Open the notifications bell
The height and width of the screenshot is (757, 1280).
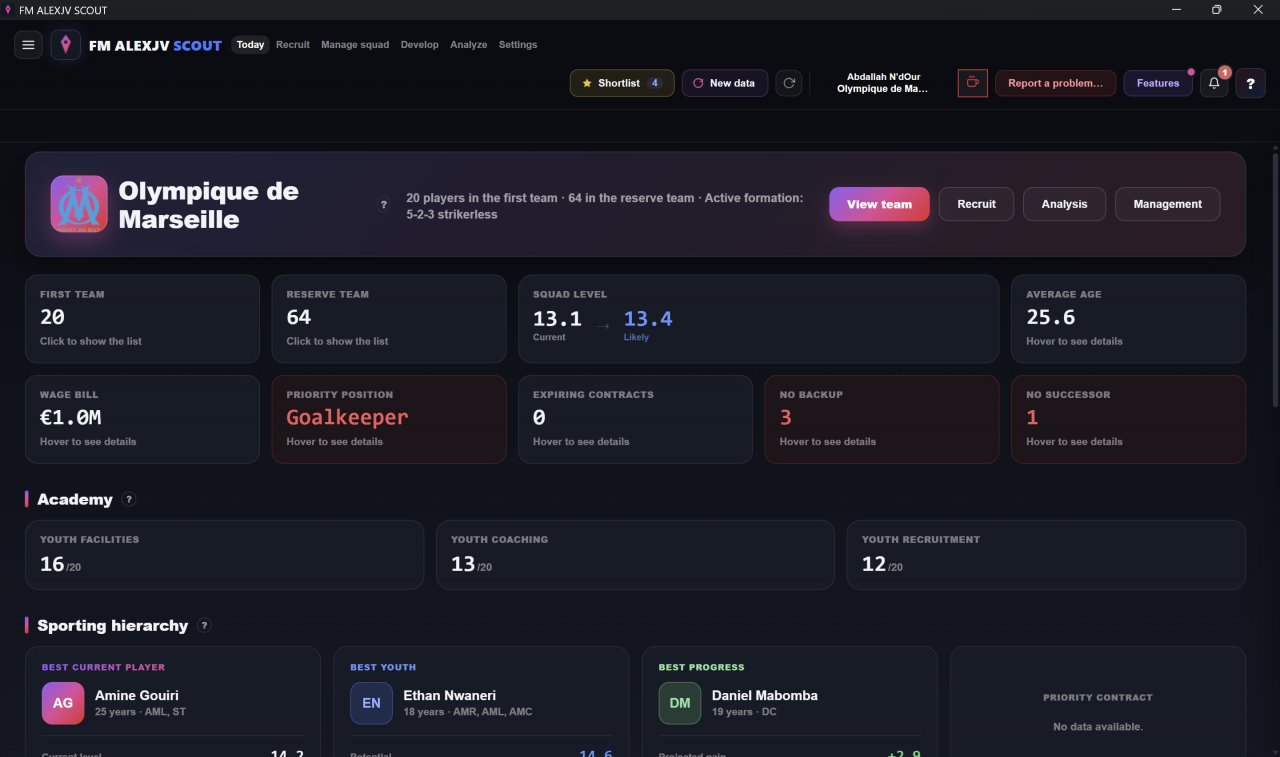click(x=1214, y=83)
